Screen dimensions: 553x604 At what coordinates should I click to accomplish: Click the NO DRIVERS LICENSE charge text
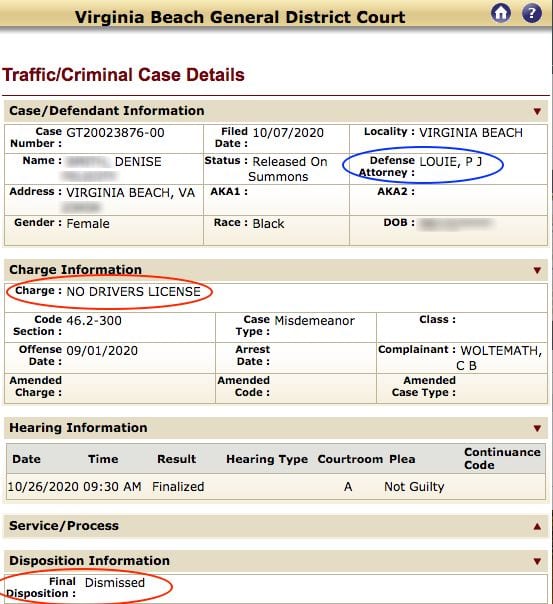pyautogui.click(x=134, y=292)
